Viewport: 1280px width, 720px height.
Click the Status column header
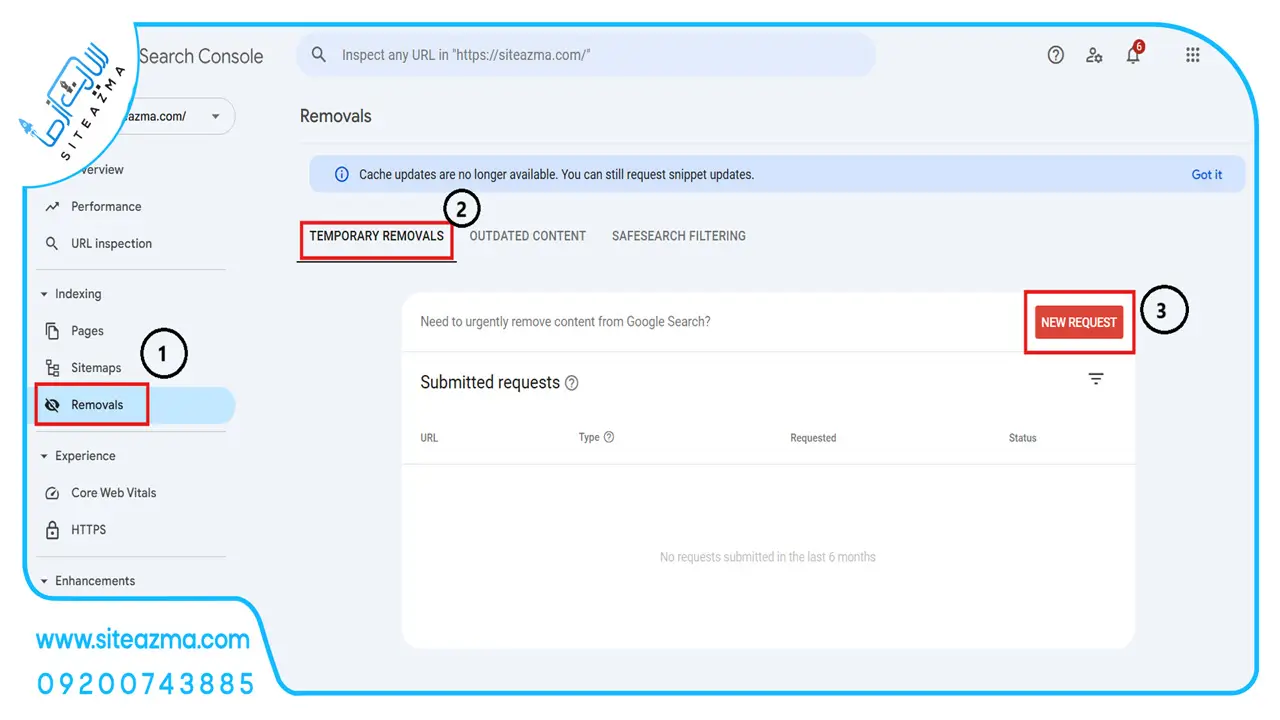pos(1023,438)
